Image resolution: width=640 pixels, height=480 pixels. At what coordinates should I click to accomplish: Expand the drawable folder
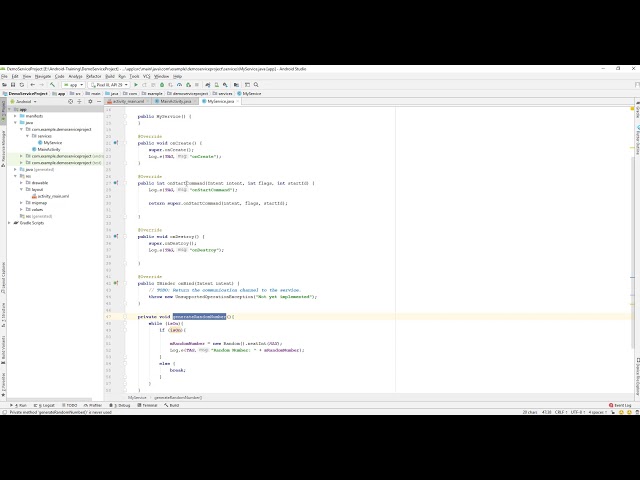pos(22,183)
